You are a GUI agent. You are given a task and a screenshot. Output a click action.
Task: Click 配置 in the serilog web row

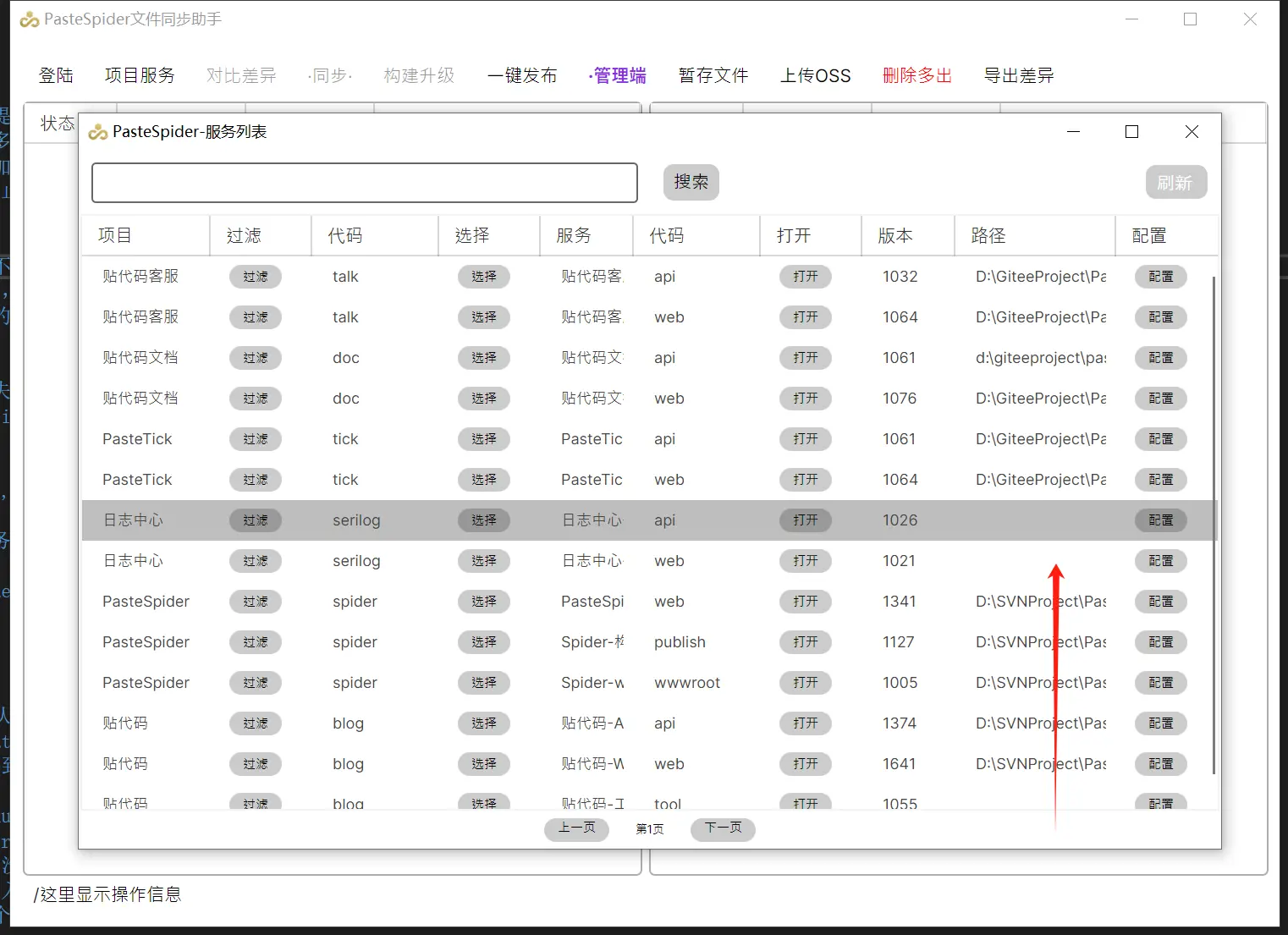pyautogui.click(x=1161, y=561)
